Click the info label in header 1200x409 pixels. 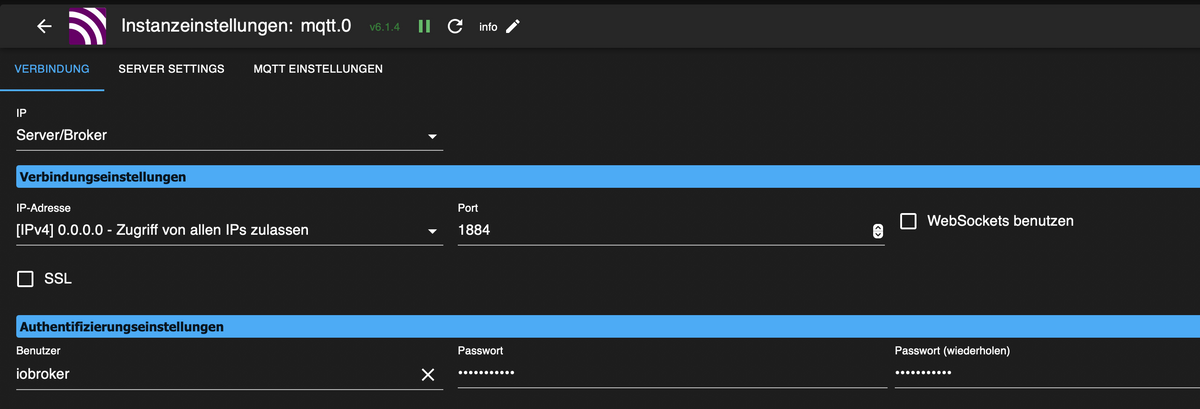click(x=488, y=27)
